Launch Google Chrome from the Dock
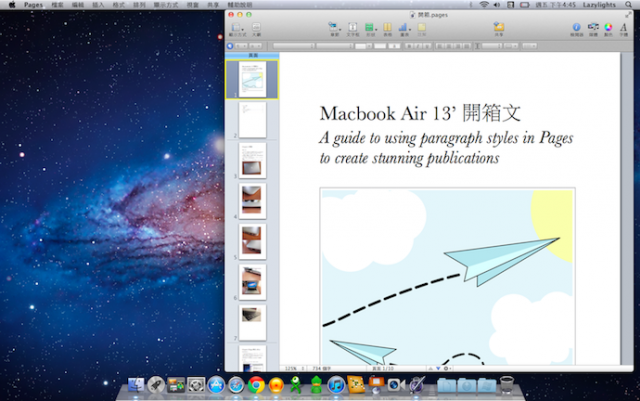This screenshot has height=401, width=640. coord(256,385)
